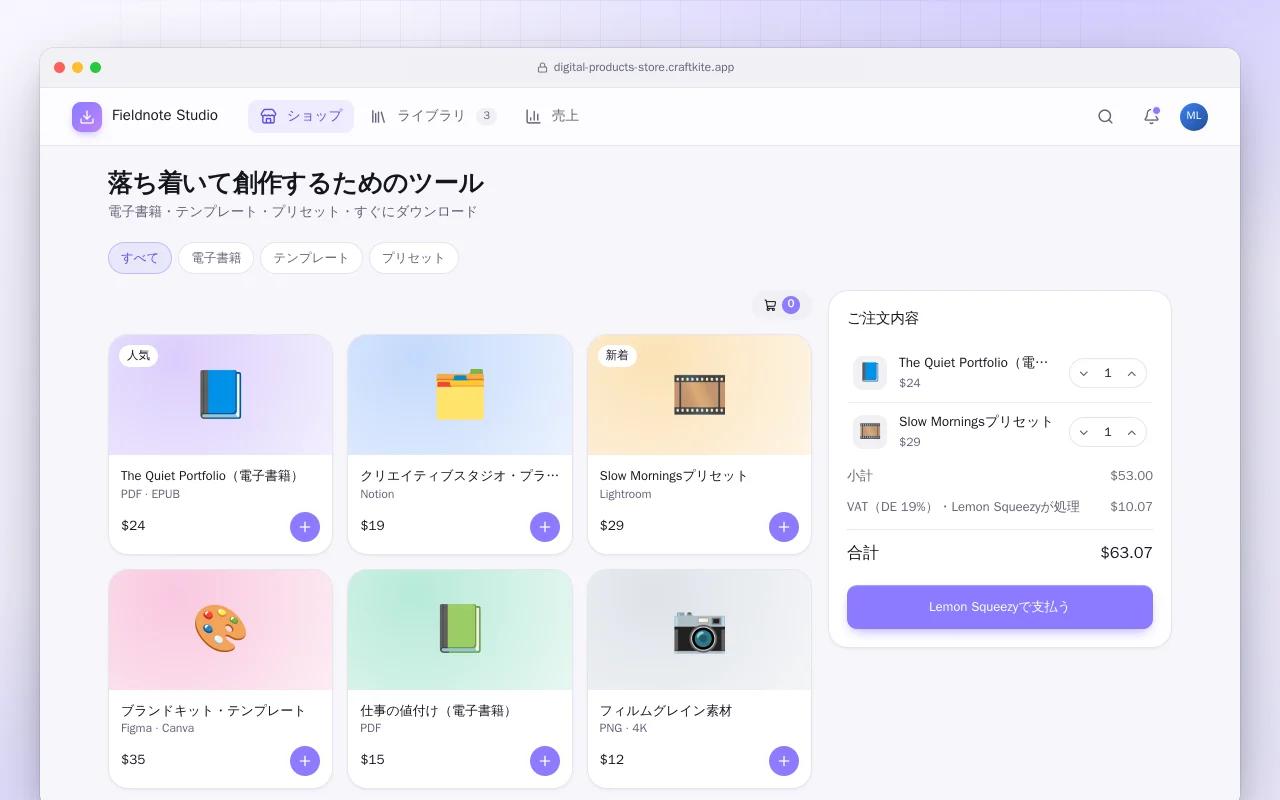
Task: Click the 人気 badge
Action: [x=138, y=356]
